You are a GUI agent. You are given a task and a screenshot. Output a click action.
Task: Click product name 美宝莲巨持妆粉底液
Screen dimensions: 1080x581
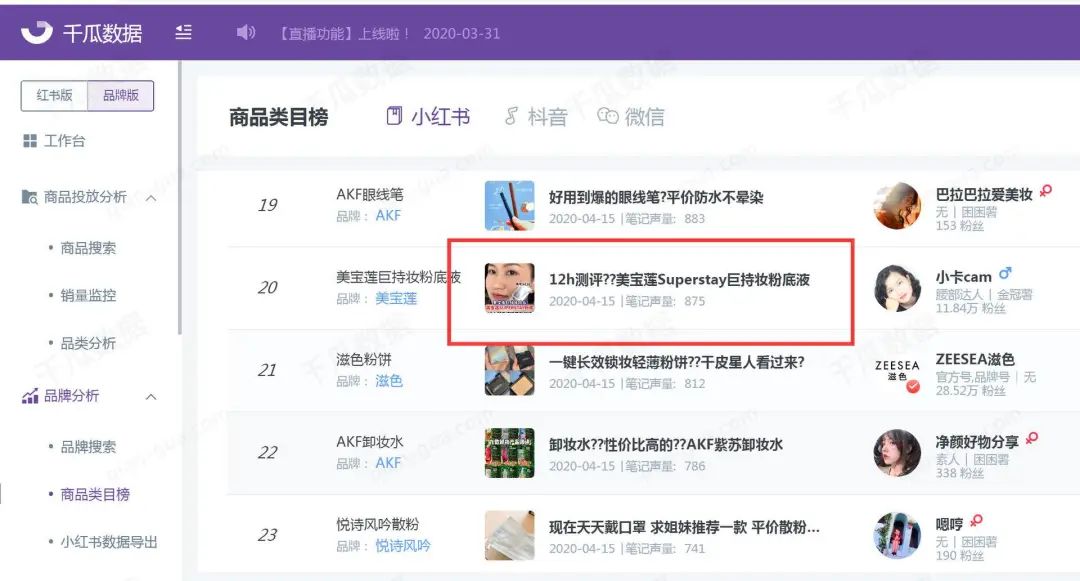[399, 277]
